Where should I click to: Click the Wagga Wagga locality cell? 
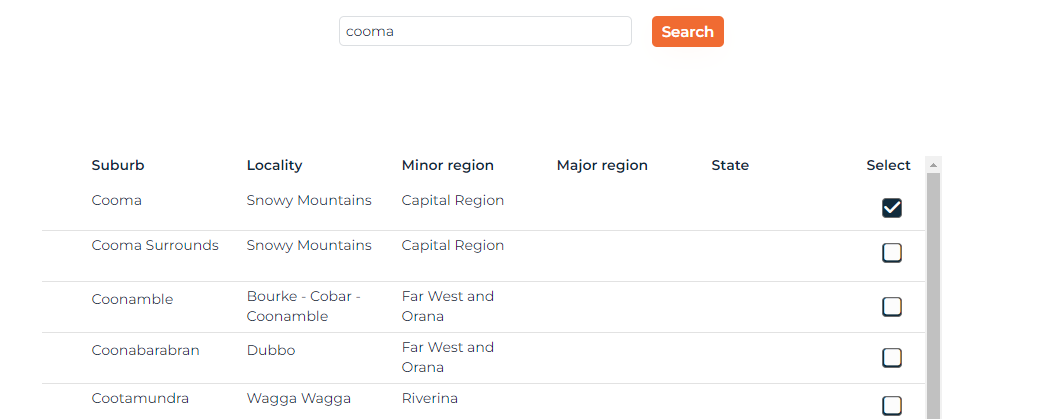click(x=298, y=398)
